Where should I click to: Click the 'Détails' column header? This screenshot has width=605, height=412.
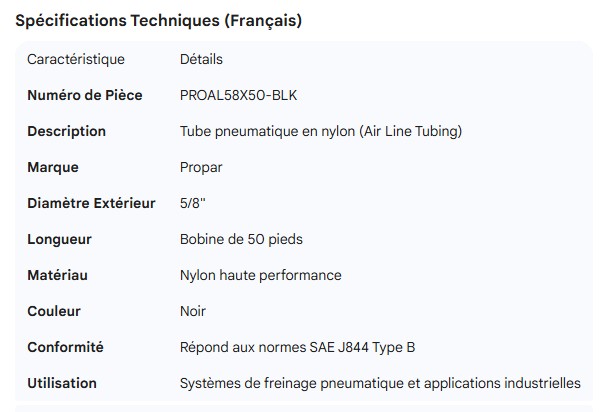tap(201, 59)
